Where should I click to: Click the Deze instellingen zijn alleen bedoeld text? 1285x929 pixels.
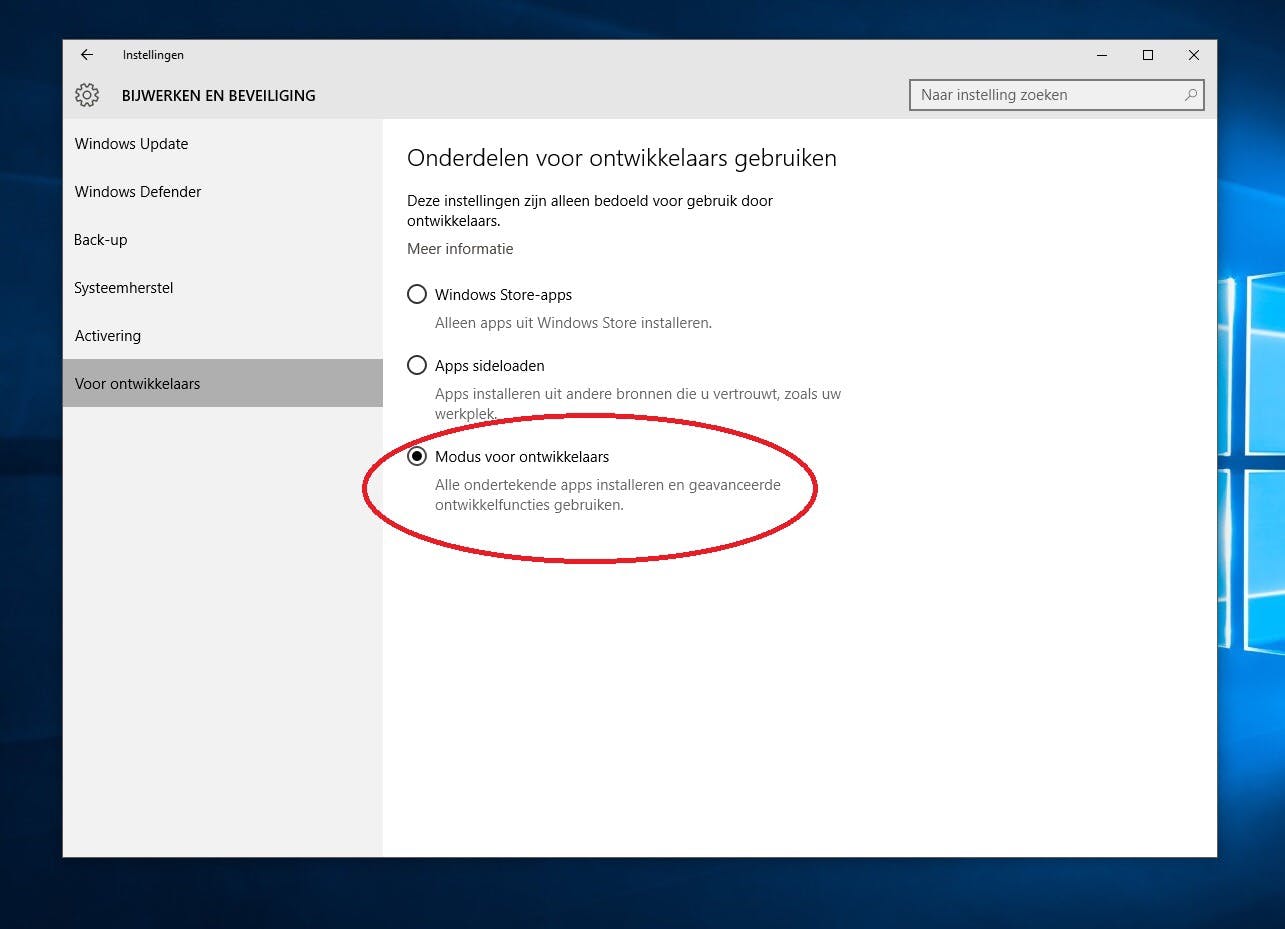point(590,210)
